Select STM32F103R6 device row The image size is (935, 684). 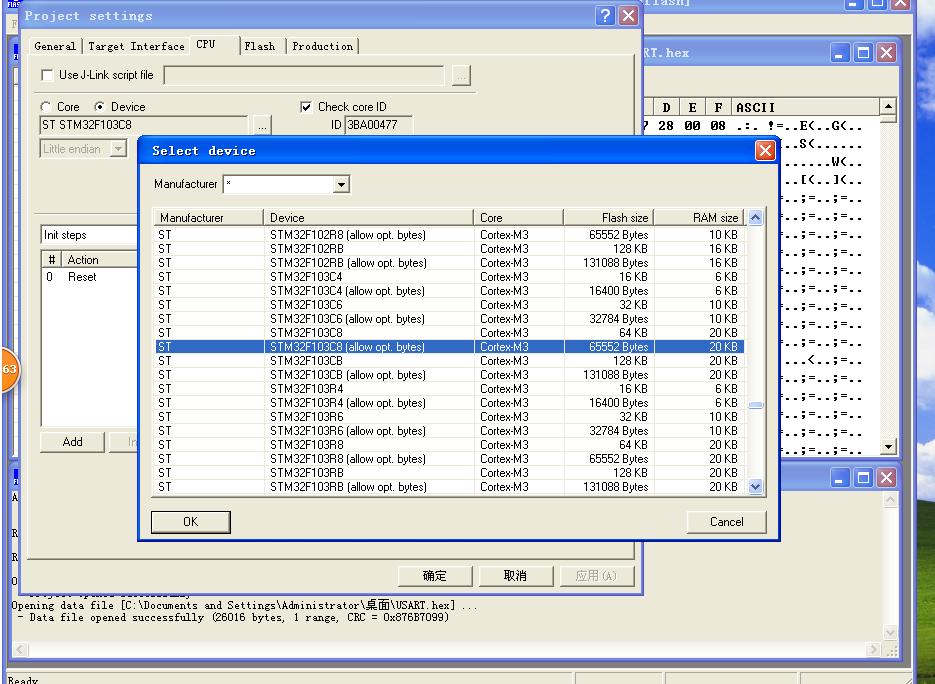click(450, 417)
